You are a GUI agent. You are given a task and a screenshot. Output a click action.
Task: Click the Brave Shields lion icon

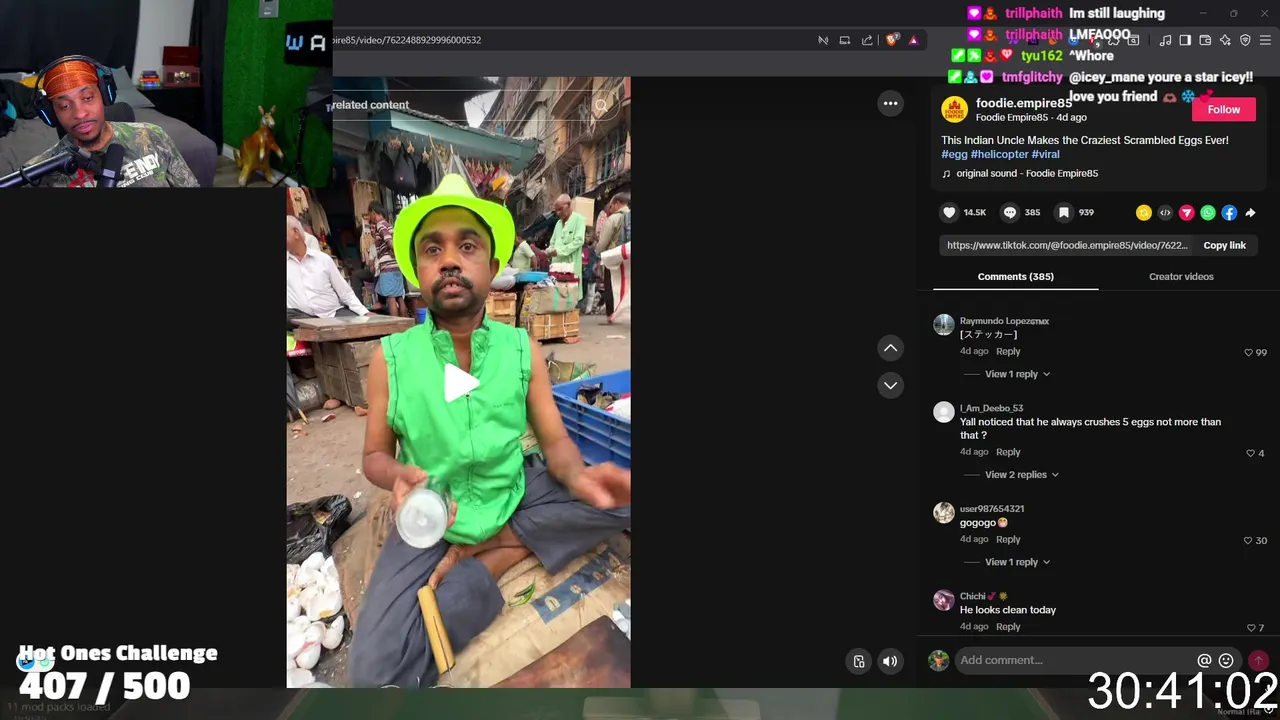click(x=892, y=40)
